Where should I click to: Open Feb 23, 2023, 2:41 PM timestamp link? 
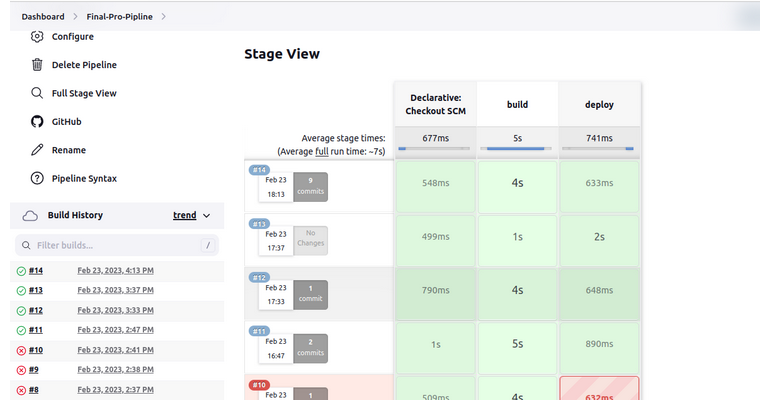[115, 350]
